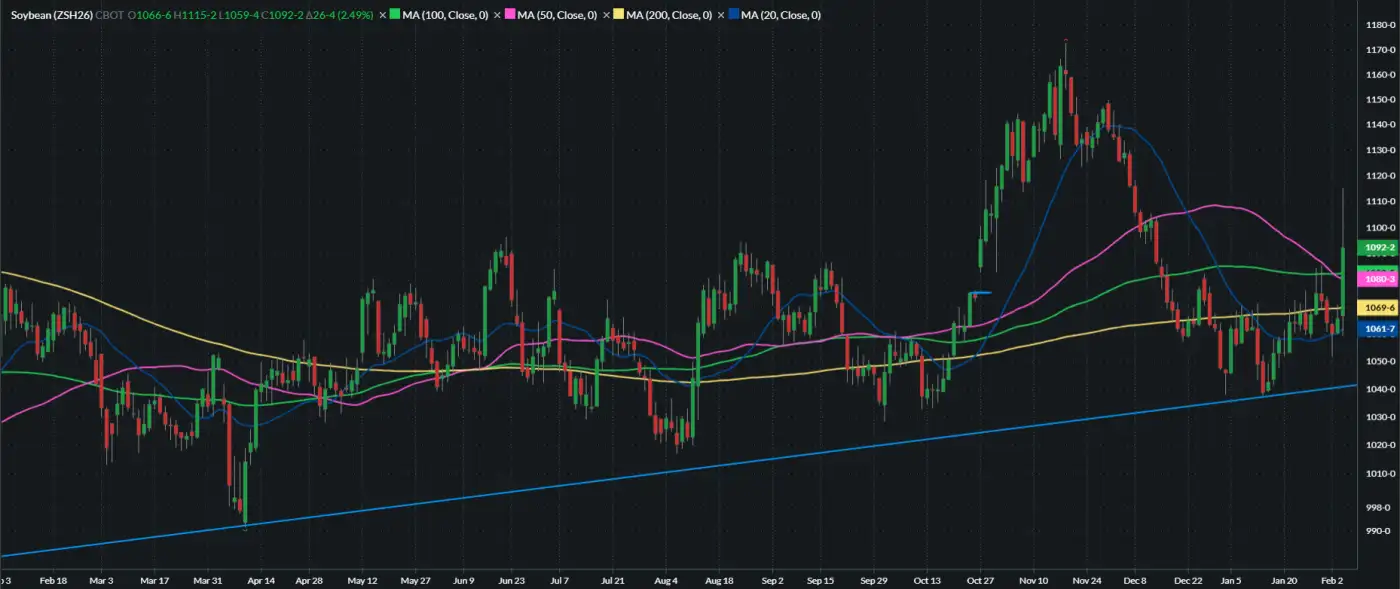Remove the MA (50, Close, 0) indicator
This screenshot has width=1400, height=589.
click(497, 16)
